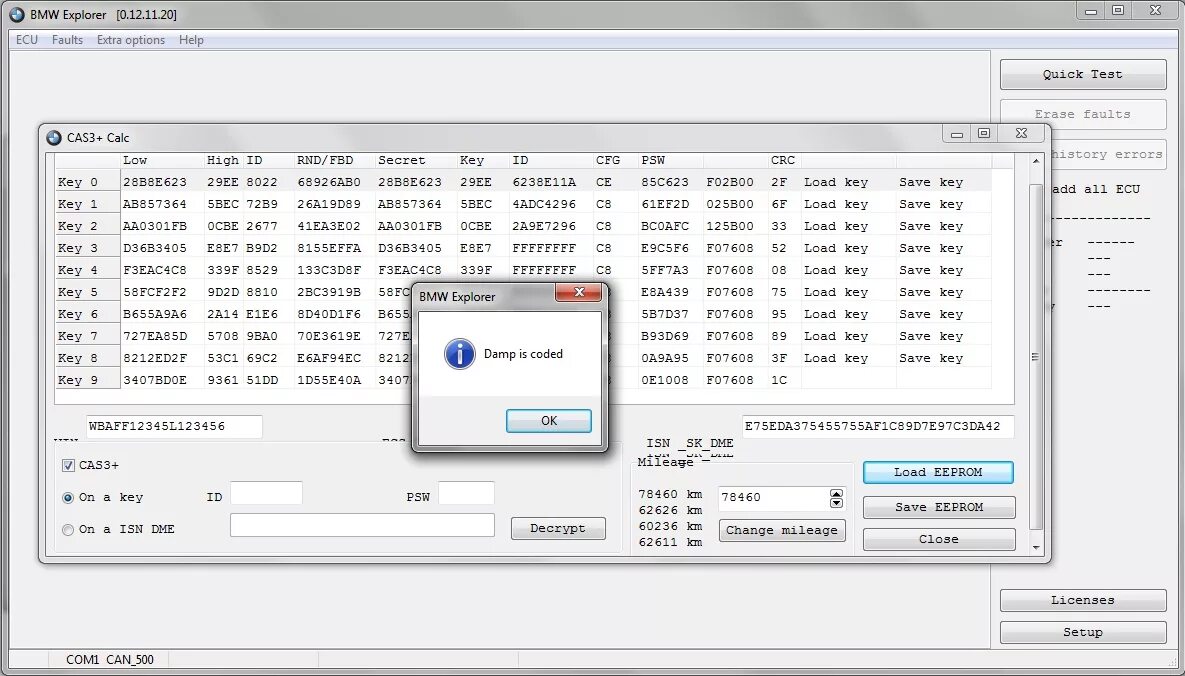Open the Help menu
This screenshot has height=676, width=1185.
(x=191, y=40)
